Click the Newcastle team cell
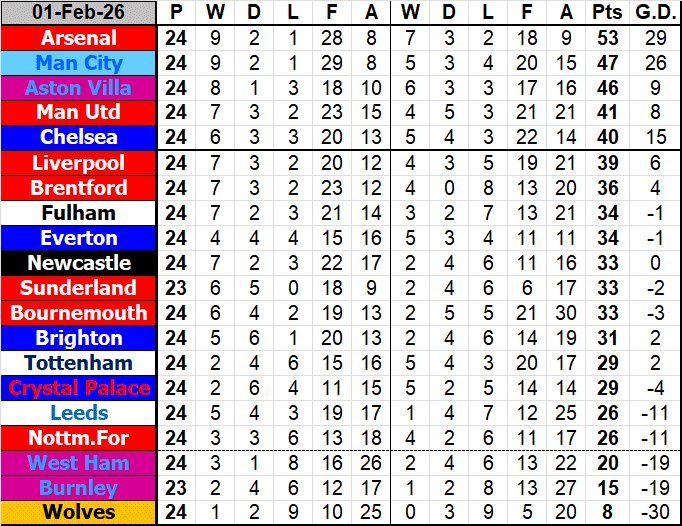Viewport: 682px width, 526px height. (x=79, y=263)
